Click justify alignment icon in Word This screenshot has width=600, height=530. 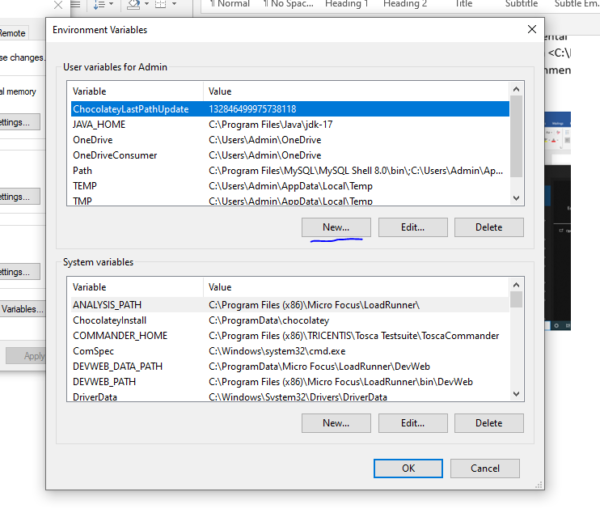(75, 4)
